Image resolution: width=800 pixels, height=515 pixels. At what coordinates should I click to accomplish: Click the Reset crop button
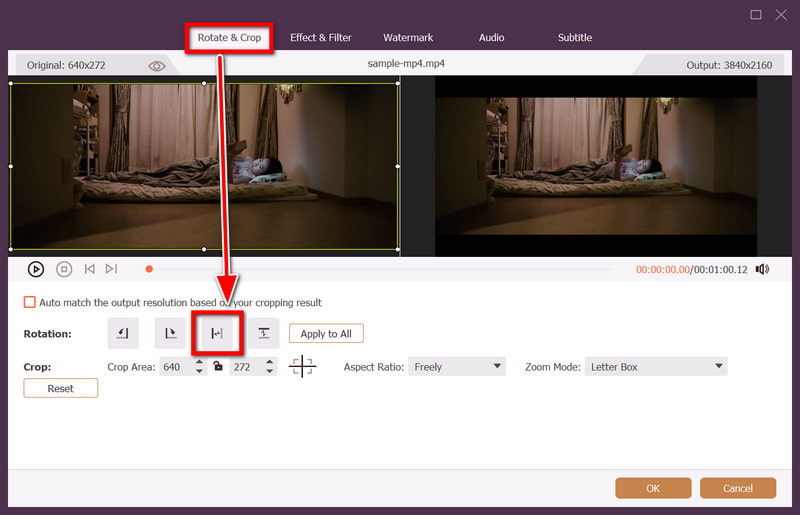(61, 388)
